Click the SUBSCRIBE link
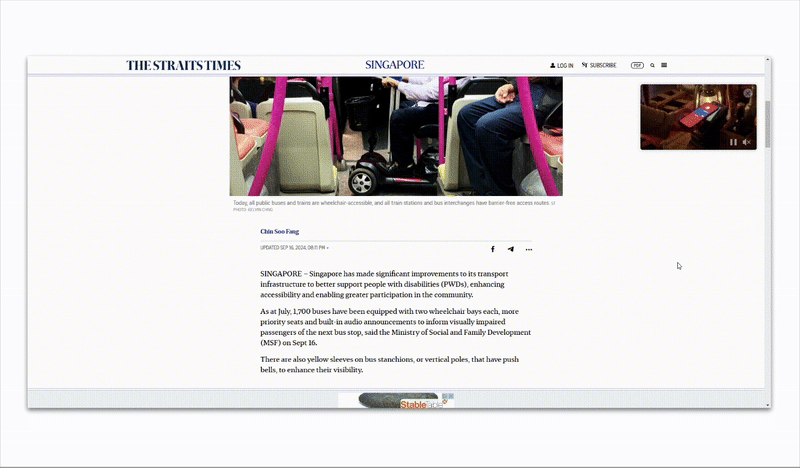 pos(603,65)
